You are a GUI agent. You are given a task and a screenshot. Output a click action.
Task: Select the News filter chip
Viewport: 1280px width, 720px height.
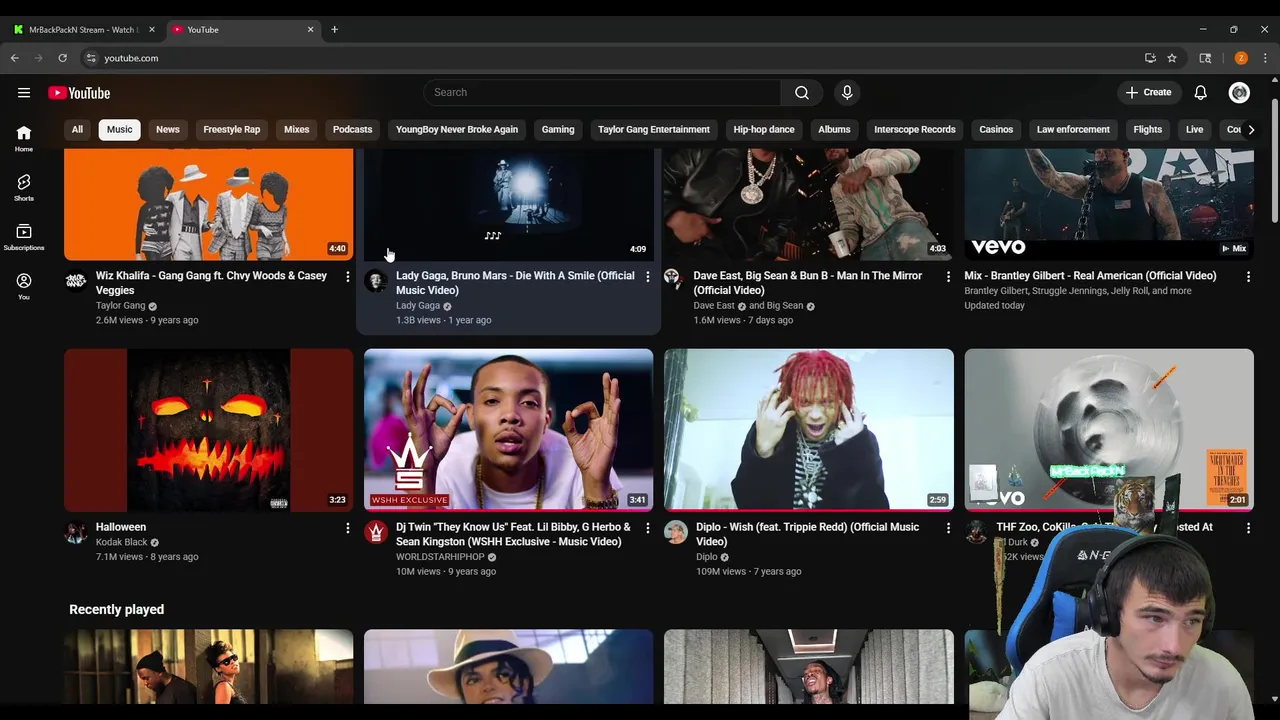click(x=168, y=129)
